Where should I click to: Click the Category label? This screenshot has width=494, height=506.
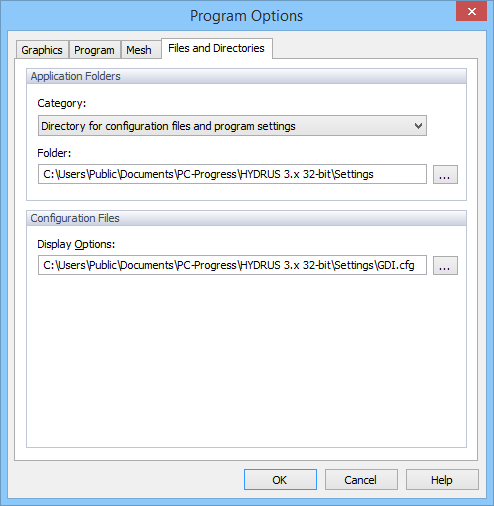[x=62, y=103]
